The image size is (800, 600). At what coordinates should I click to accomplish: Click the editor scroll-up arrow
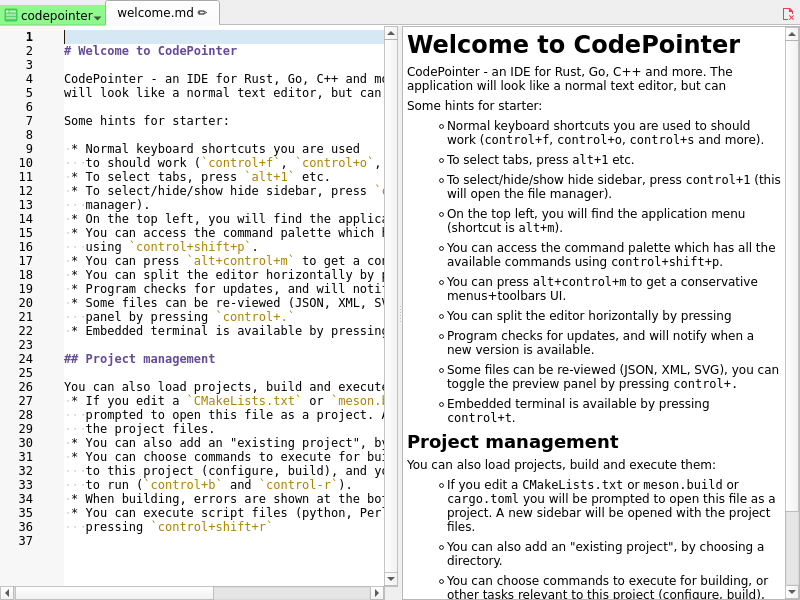(391, 34)
